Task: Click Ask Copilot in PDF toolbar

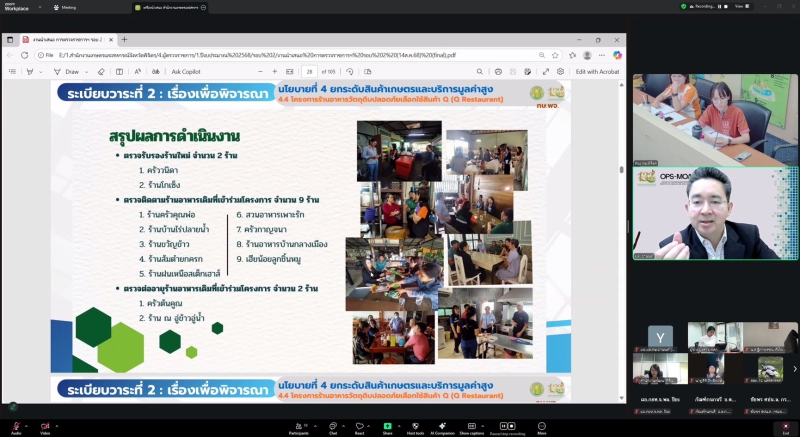Action: coord(186,72)
